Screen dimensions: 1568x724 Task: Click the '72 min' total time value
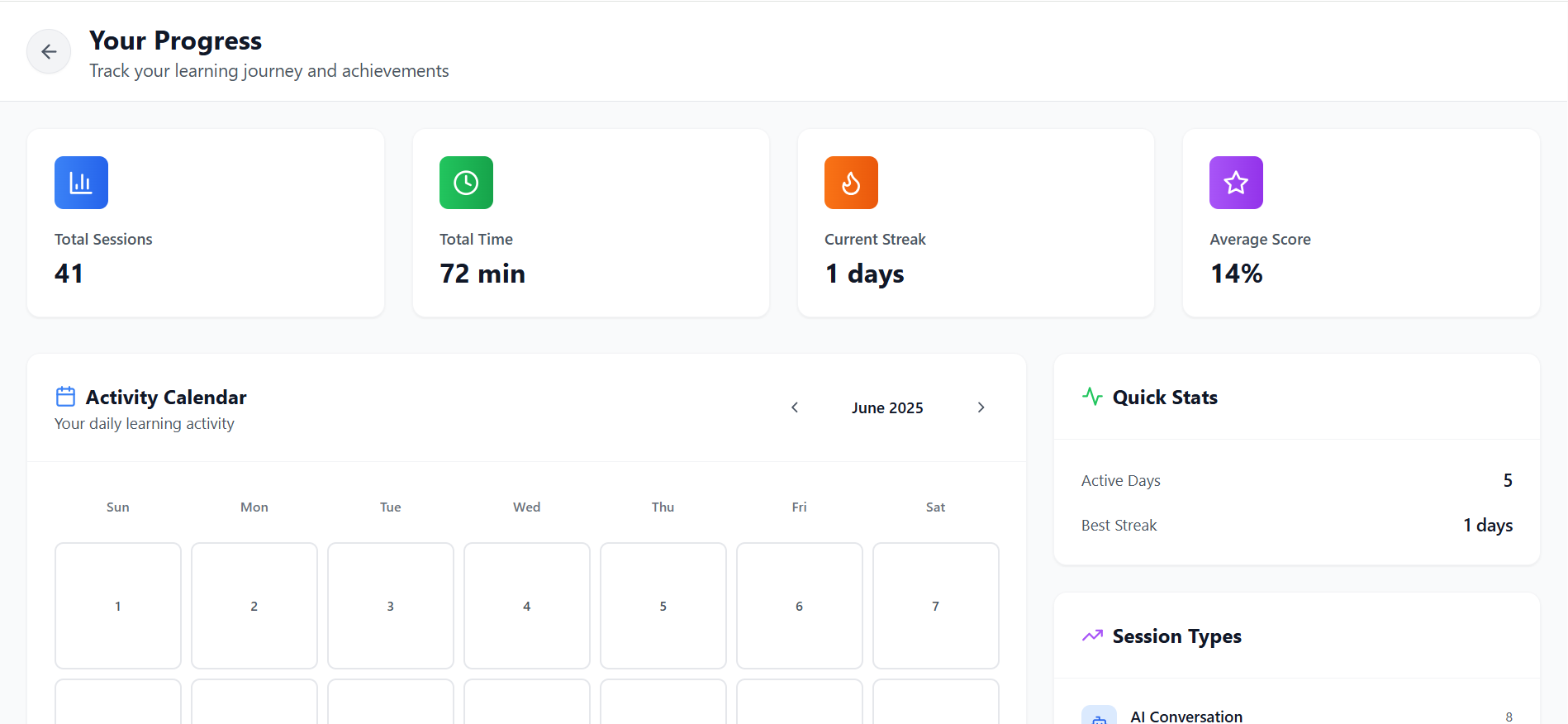pos(482,274)
